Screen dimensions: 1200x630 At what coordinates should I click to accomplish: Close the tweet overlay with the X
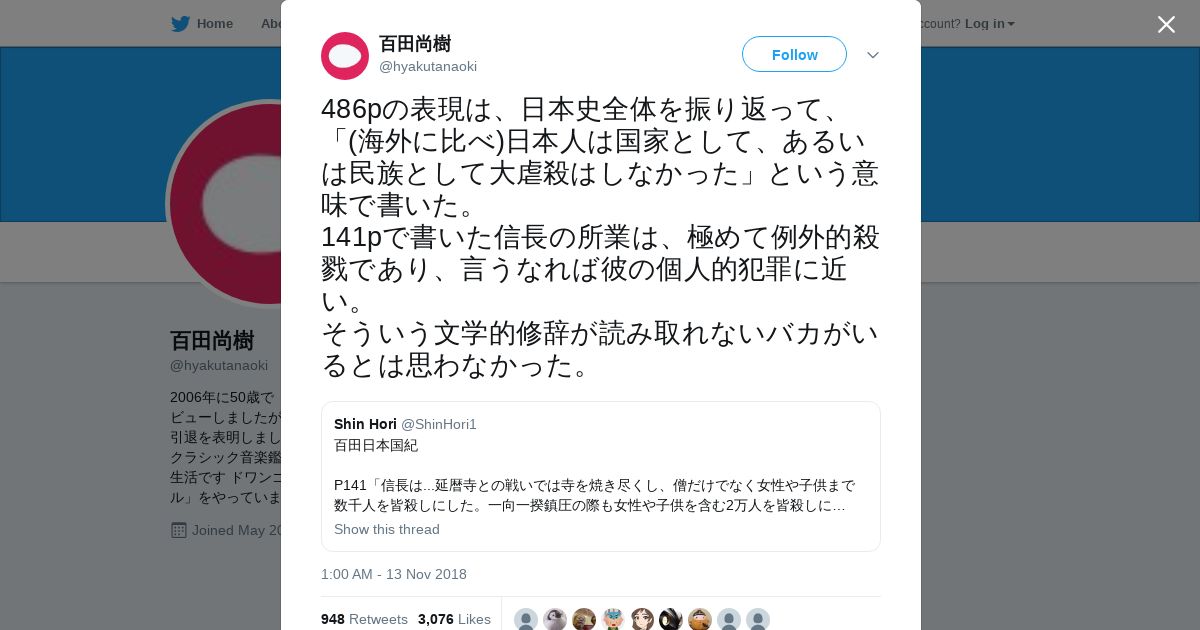[1166, 24]
